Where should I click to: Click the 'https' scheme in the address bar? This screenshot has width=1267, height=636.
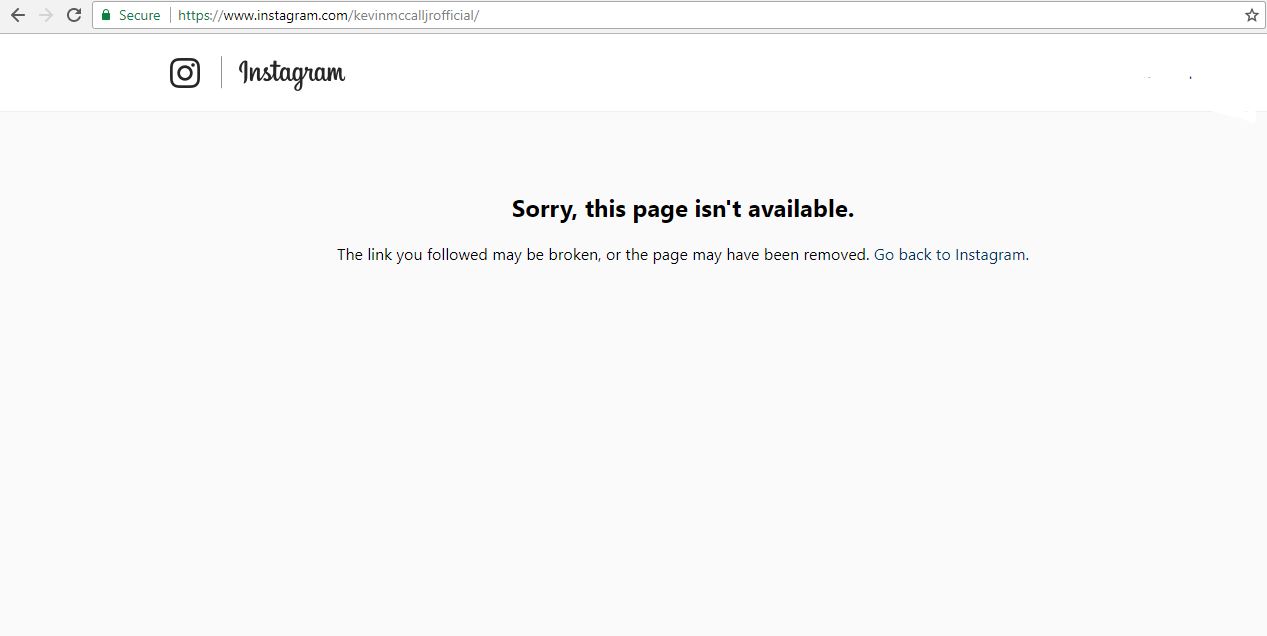point(194,15)
